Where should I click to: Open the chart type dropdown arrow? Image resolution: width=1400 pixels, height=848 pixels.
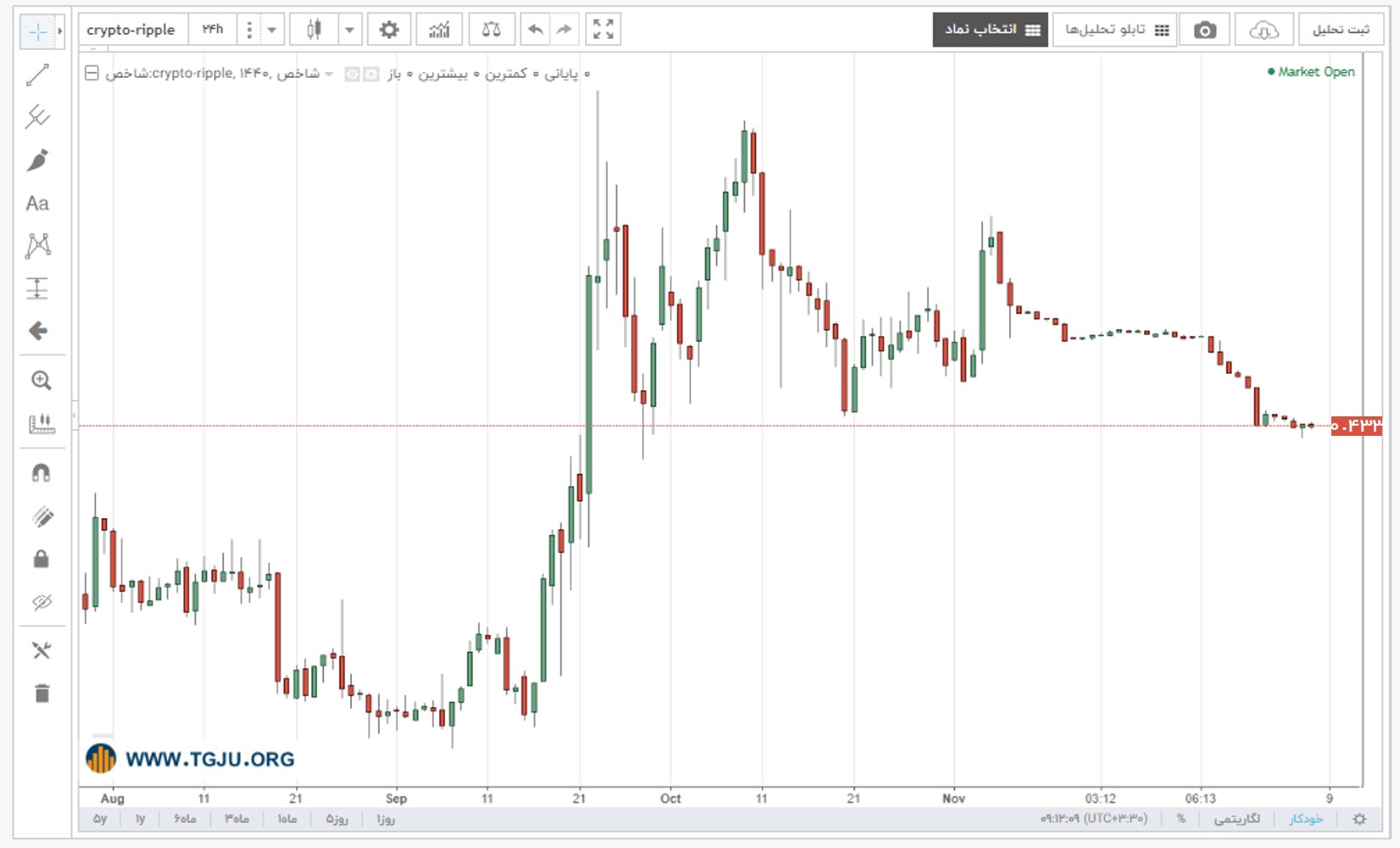(349, 30)
